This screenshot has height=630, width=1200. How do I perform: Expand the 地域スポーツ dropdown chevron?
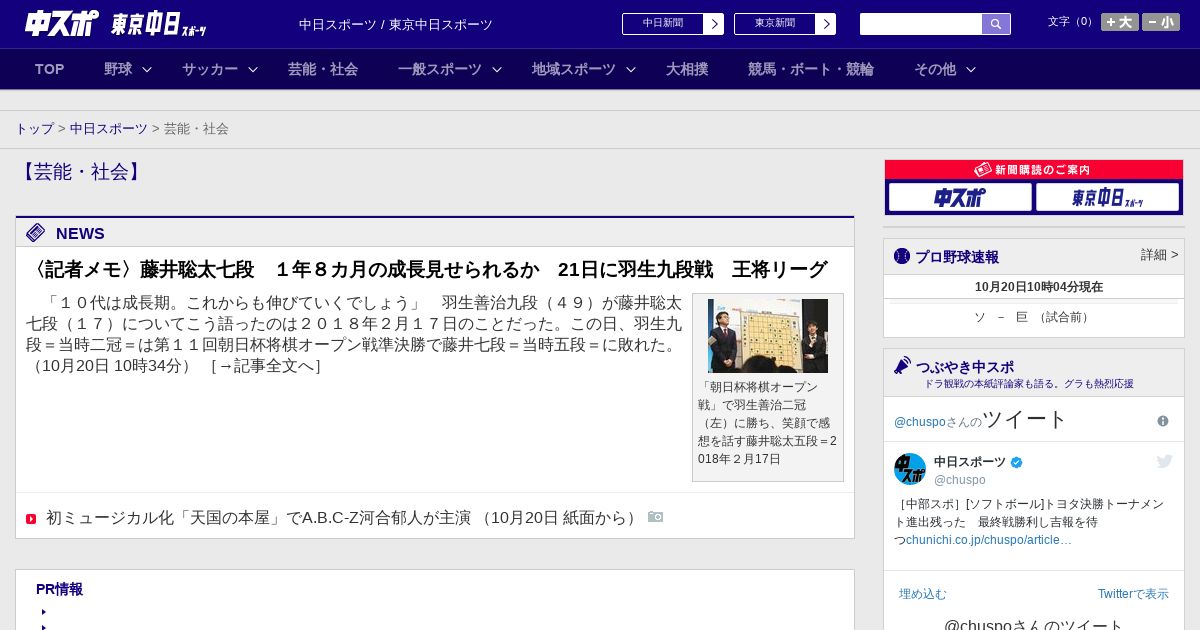tap(631, 69)
